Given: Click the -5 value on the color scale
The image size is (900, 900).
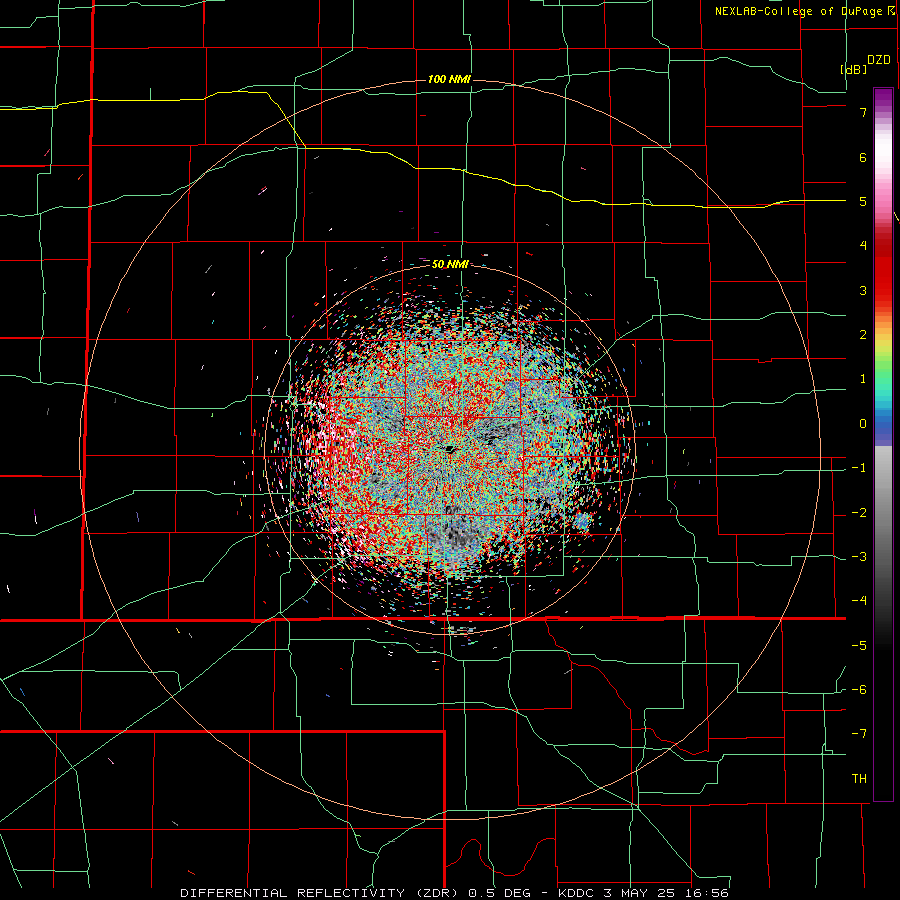Looking at the screenshot, I should coord(859,646).
